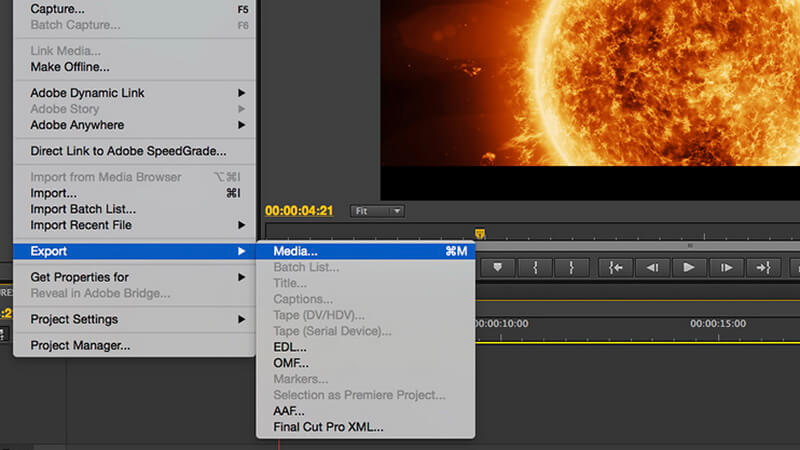Viewport: 800px width, 450px height.
Task: Click the Mark In bracket button
Action: coord(535,267)
